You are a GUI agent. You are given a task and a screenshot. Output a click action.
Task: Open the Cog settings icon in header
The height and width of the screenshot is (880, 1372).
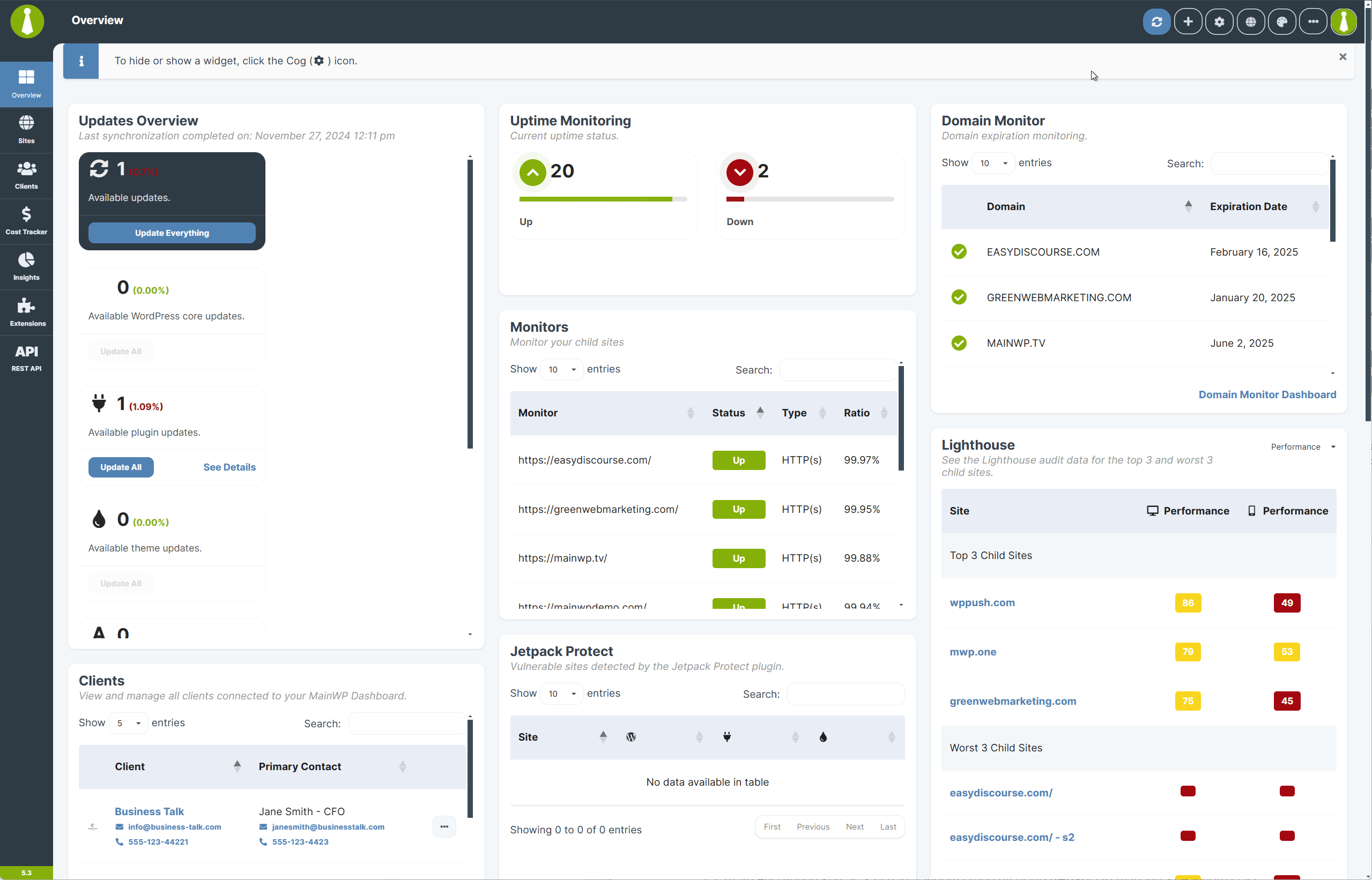pos(1219,22)
